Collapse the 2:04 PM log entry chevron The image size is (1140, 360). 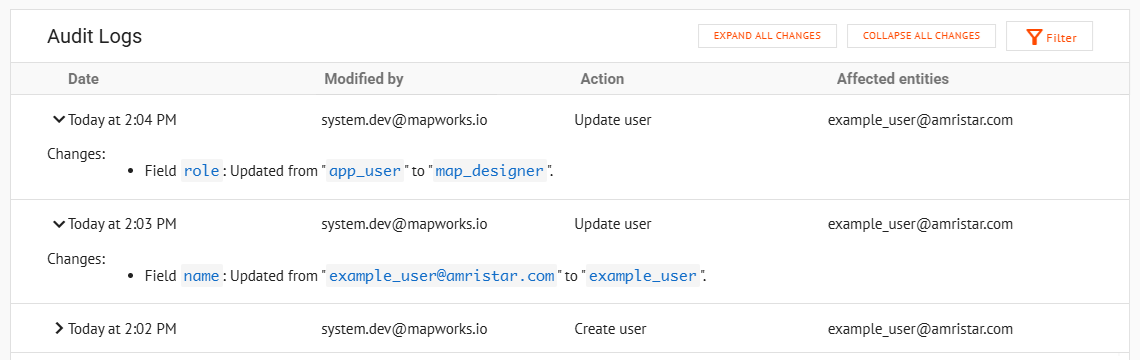60,120
